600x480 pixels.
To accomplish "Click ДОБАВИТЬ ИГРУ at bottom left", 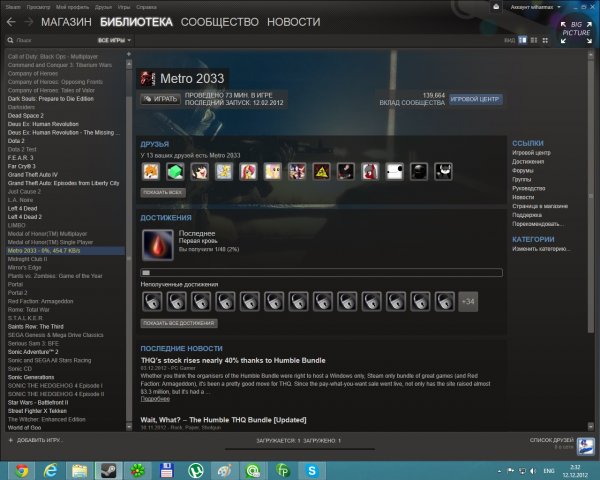I will tap(36, 440).
